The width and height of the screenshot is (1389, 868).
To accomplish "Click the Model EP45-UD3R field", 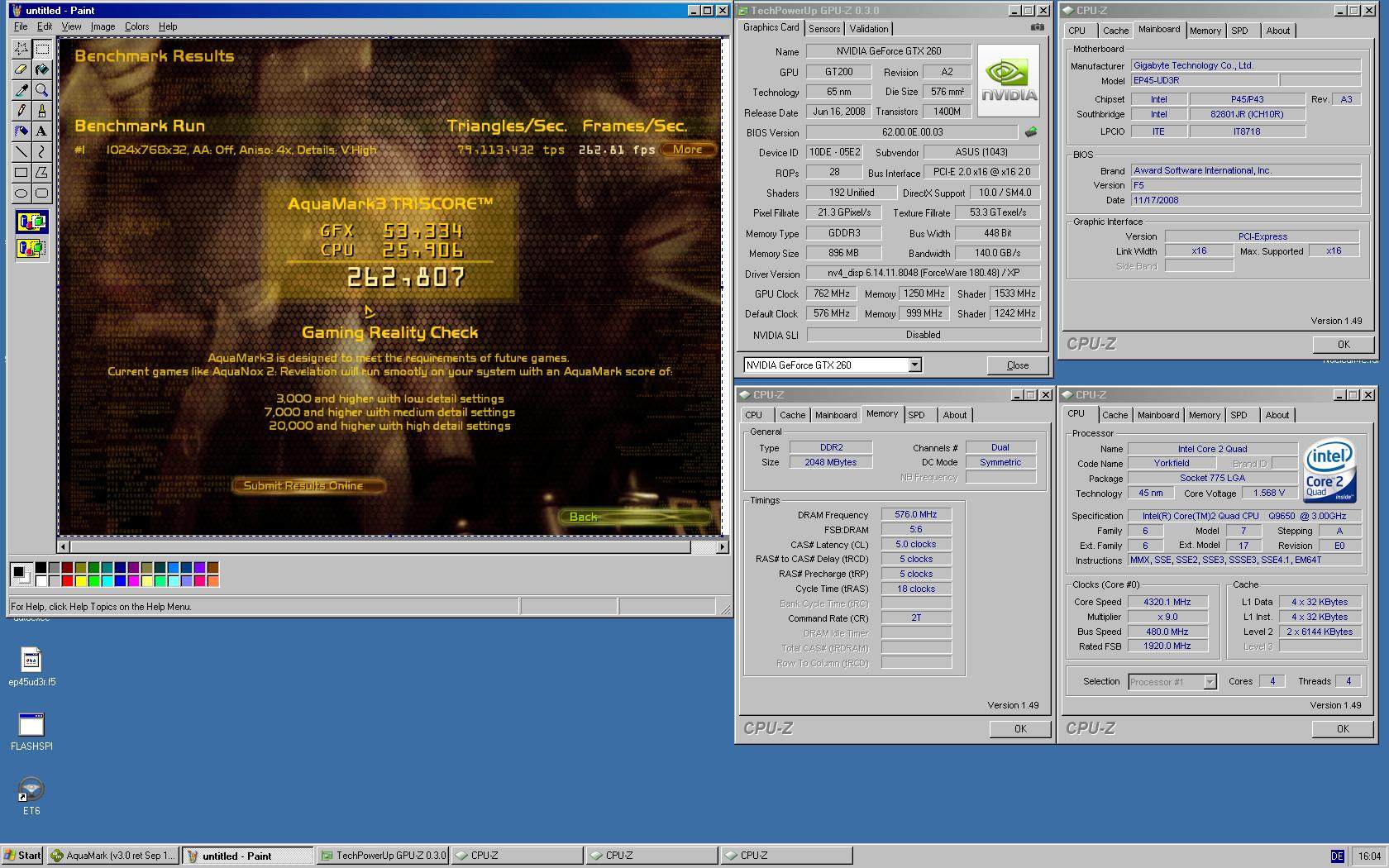I will (1203, 80).
